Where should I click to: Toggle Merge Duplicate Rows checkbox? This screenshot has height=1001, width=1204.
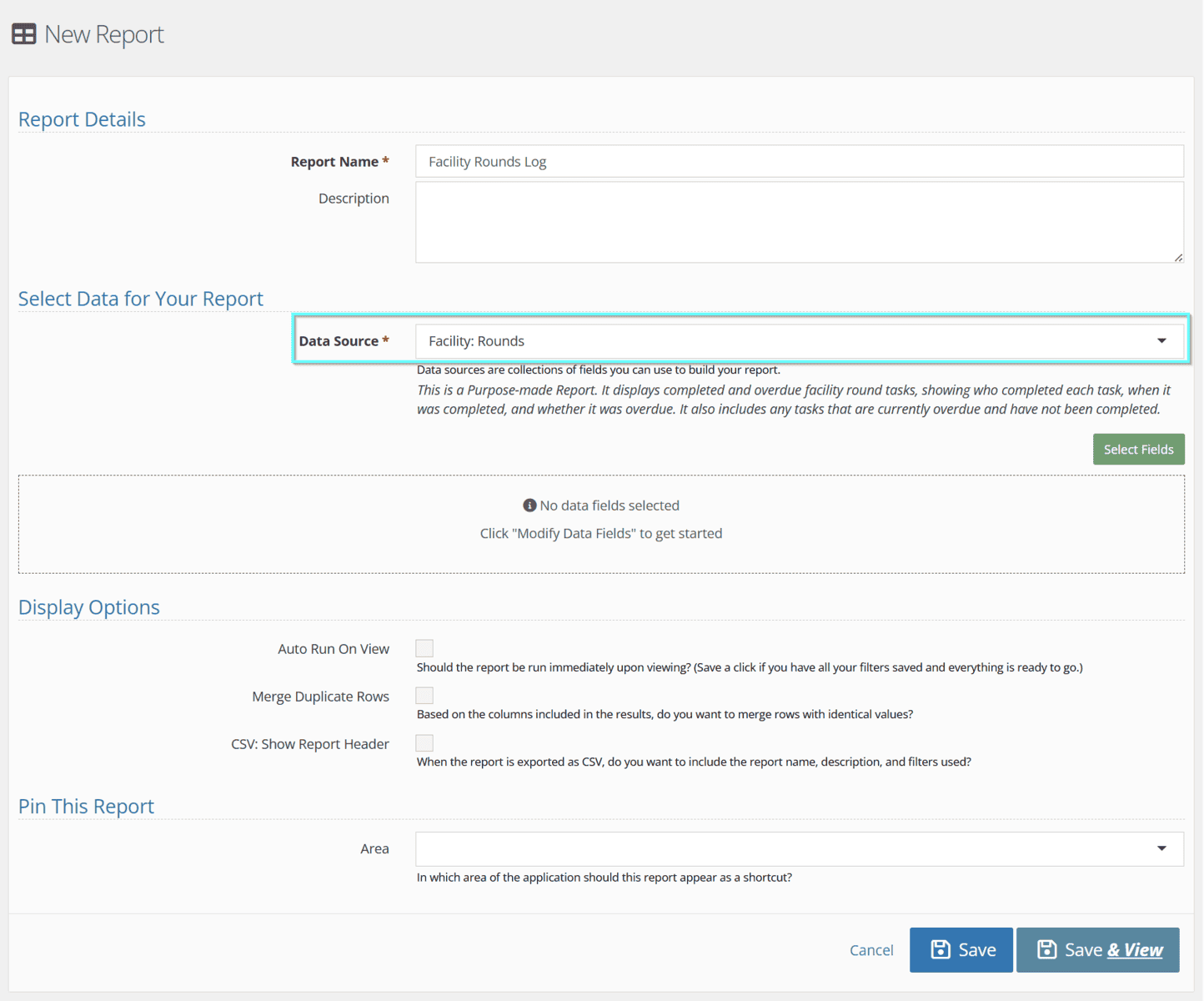(x=424, y=696)
